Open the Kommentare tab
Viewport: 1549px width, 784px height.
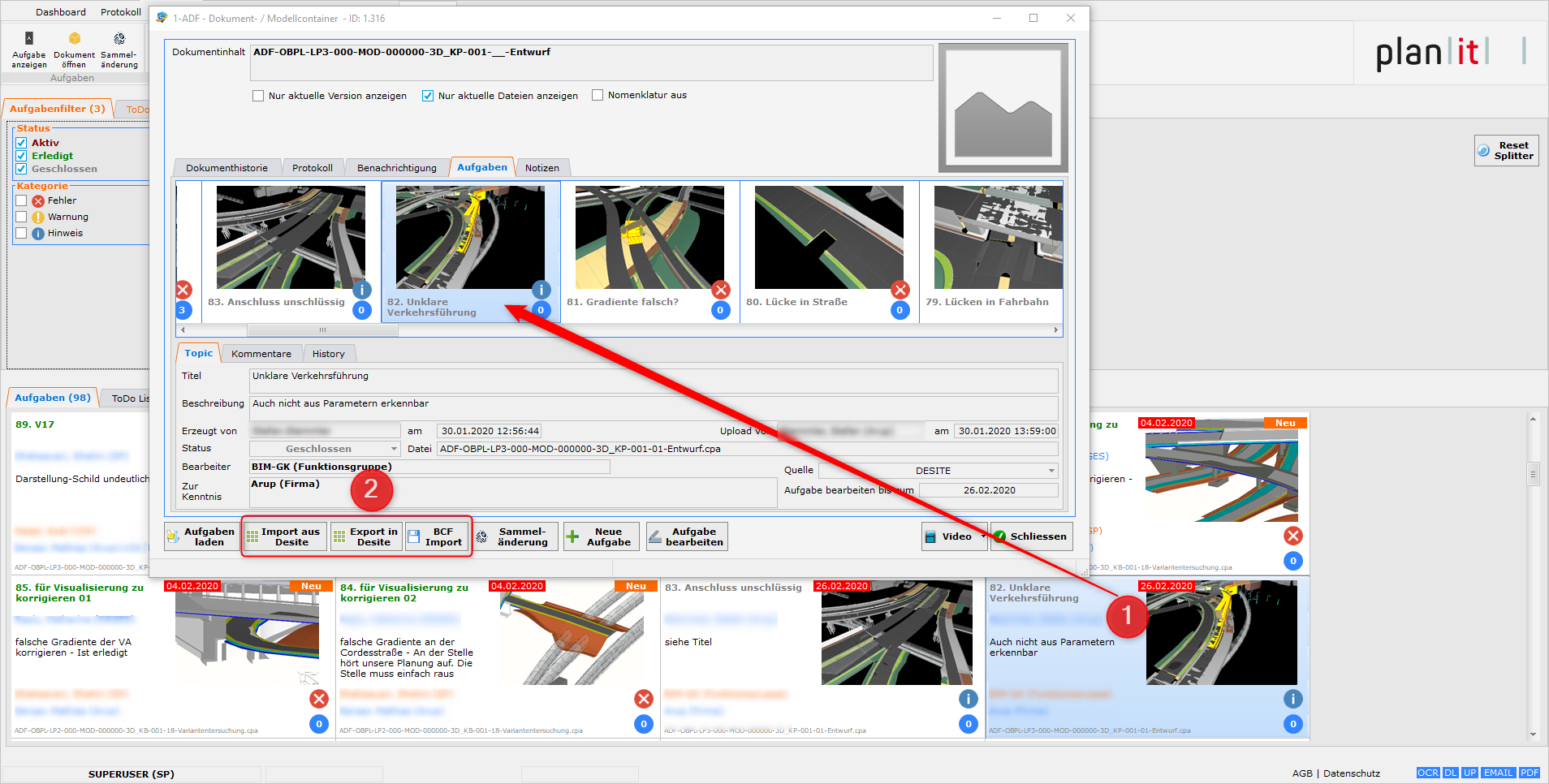click(x=261, y=354)
